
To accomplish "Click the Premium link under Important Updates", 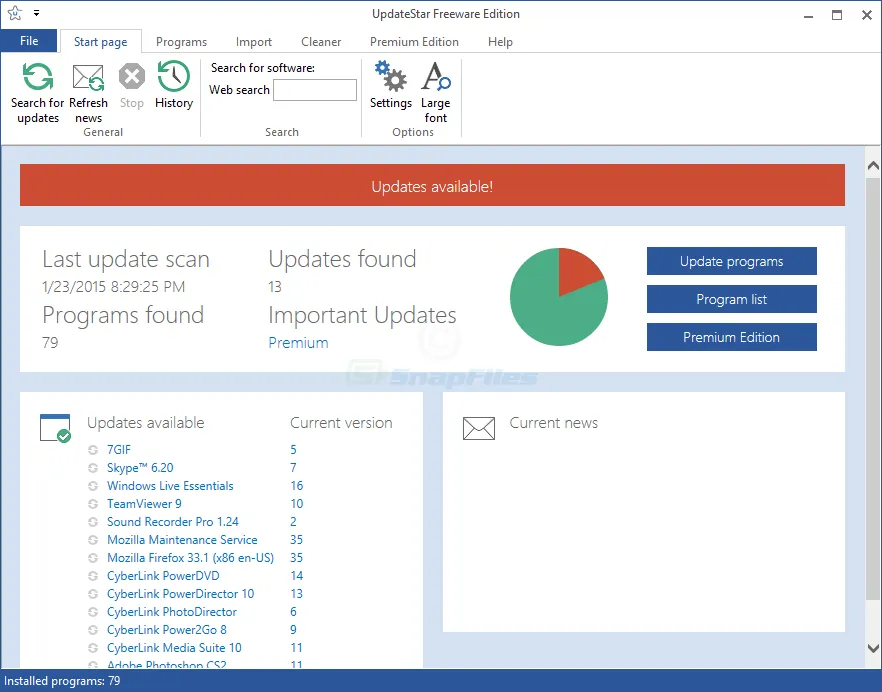I will (298, 343).
